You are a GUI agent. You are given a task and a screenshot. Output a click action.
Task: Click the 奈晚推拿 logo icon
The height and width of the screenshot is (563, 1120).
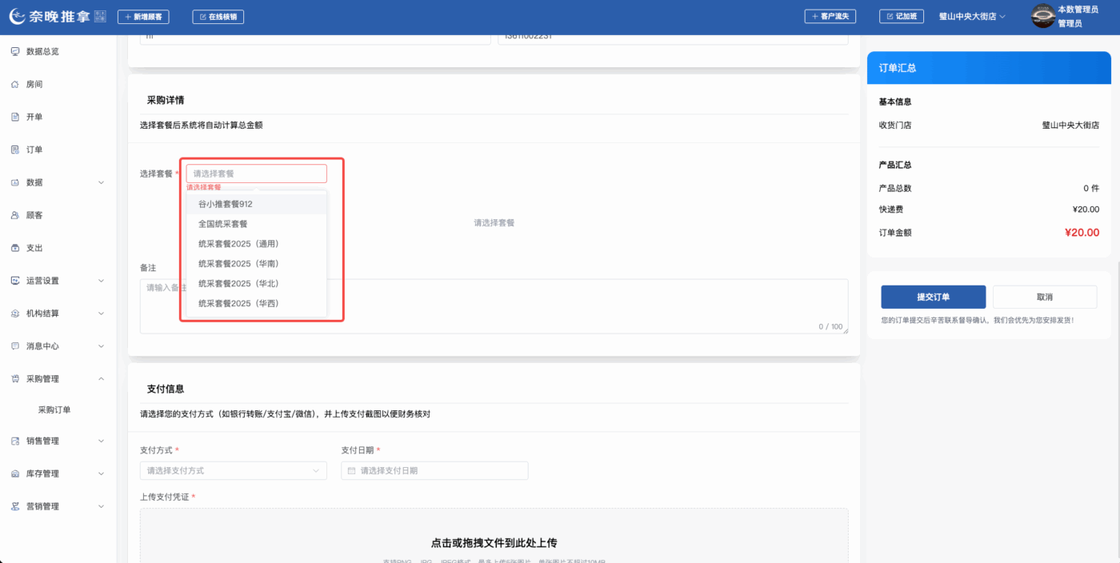16,15
